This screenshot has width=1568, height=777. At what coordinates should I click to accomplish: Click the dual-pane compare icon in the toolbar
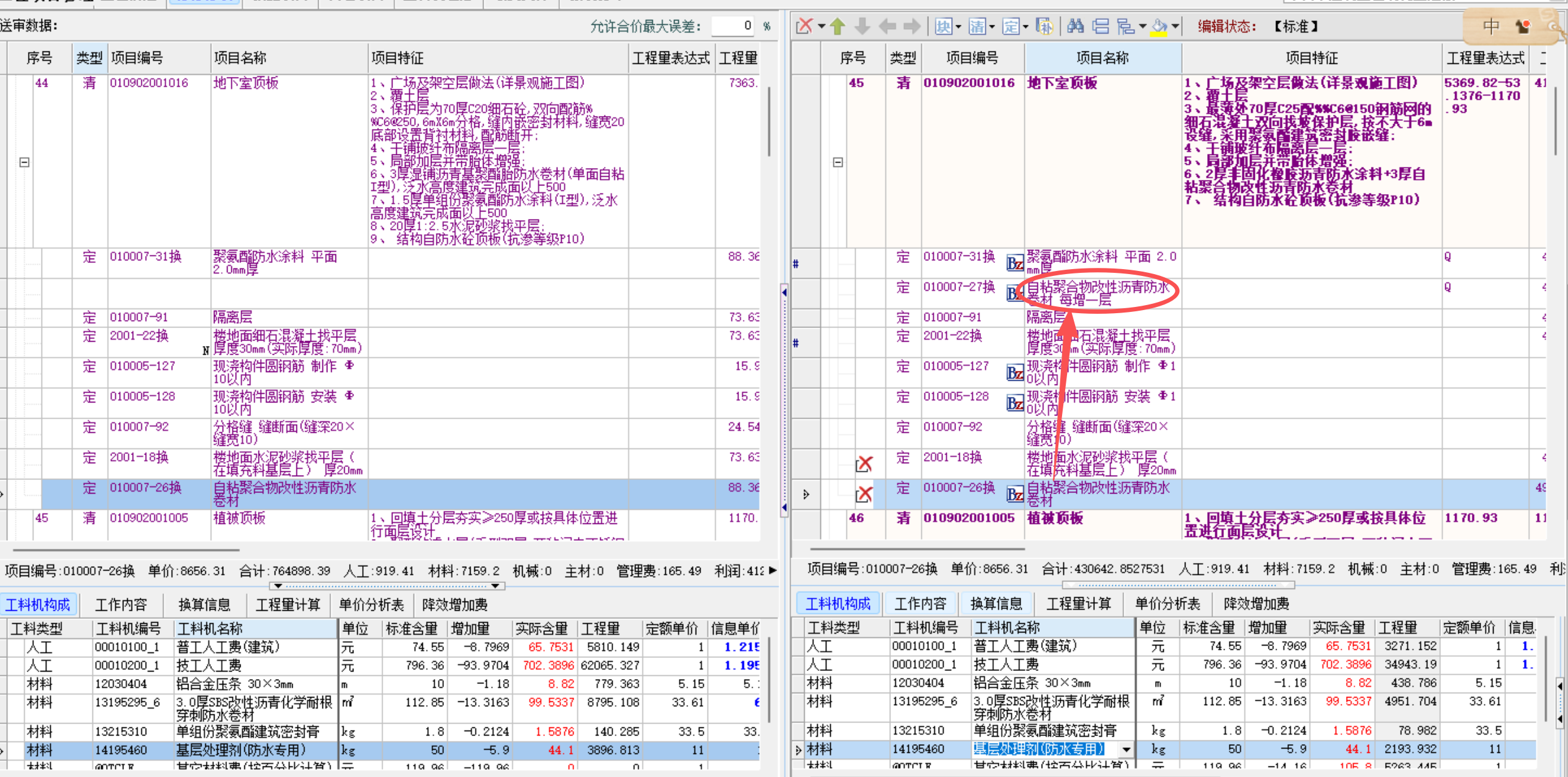(x=1100, y=26)
